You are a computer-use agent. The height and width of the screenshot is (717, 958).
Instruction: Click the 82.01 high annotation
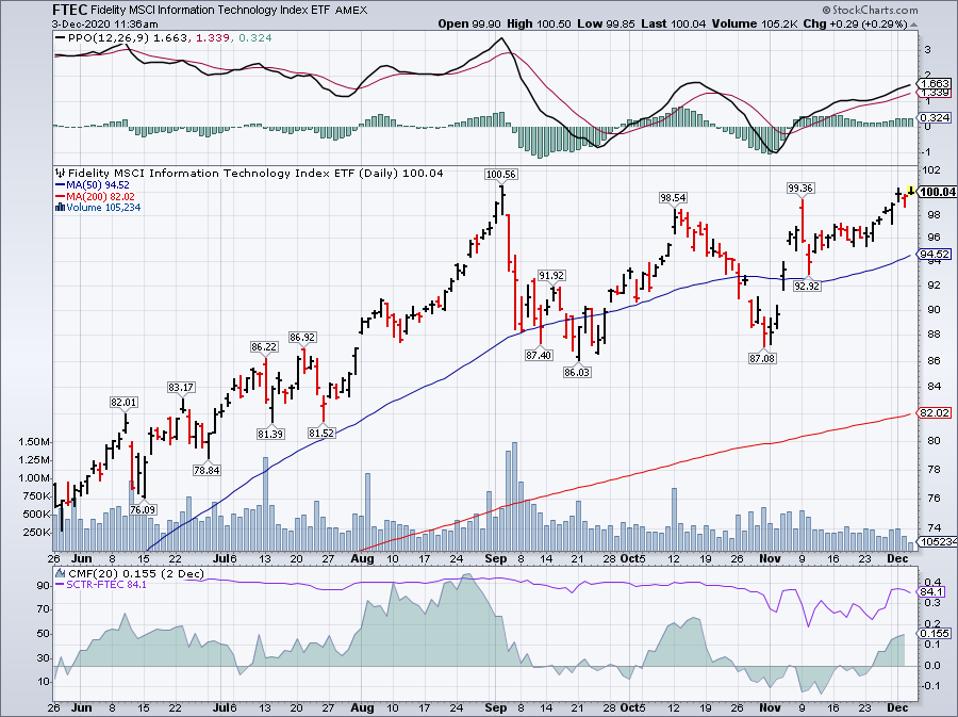coord(124,402)
